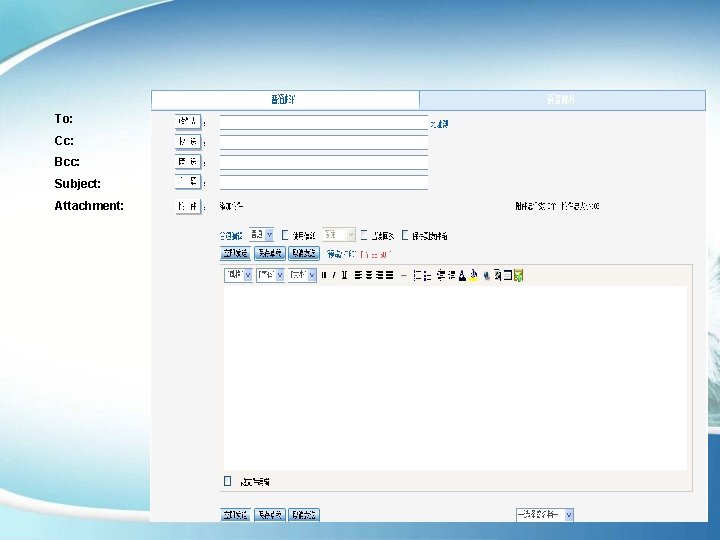Toggle the checkbox after the greyed-out dropdown

[x=364, y=235]
